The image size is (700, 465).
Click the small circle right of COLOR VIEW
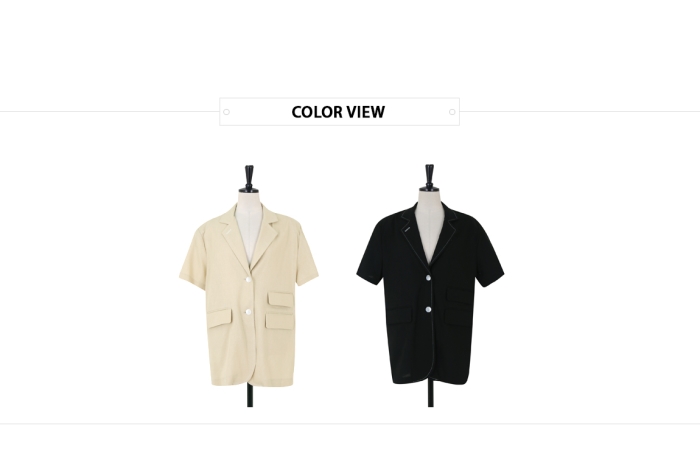point(452,112)
